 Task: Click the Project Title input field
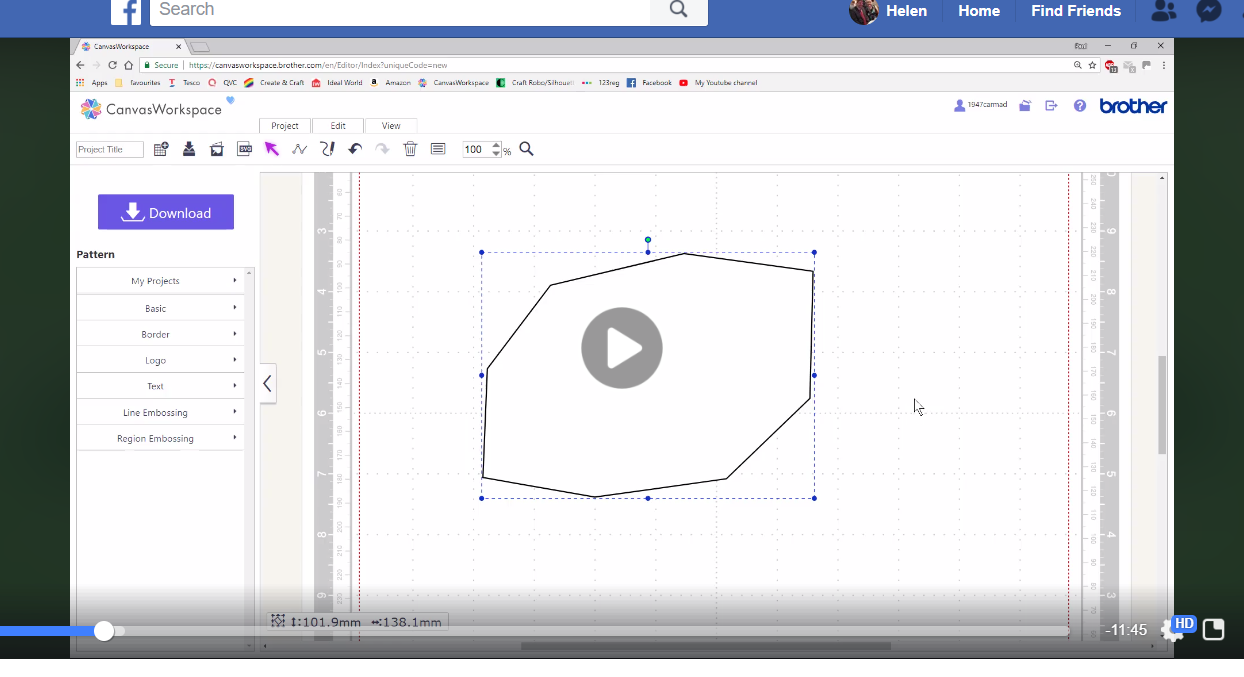pos(110,149)
